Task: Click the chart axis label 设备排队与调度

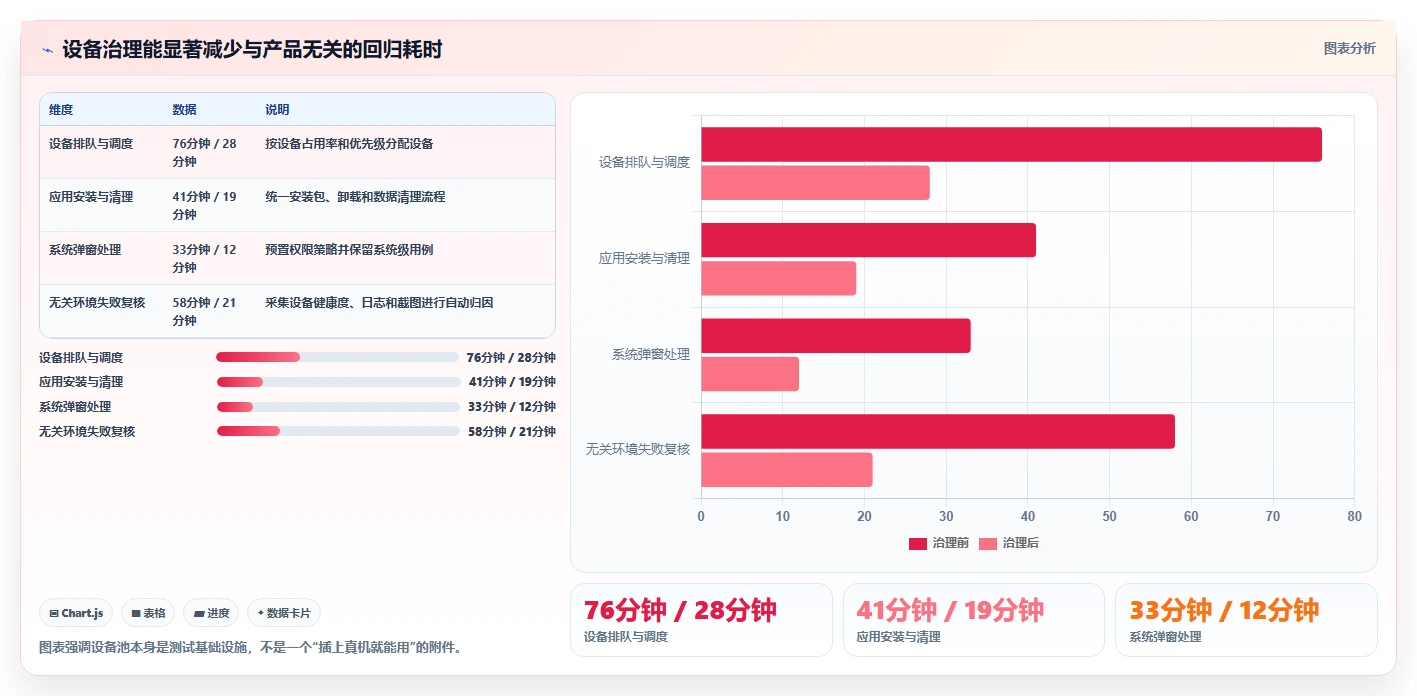Action: coord(644,162)
